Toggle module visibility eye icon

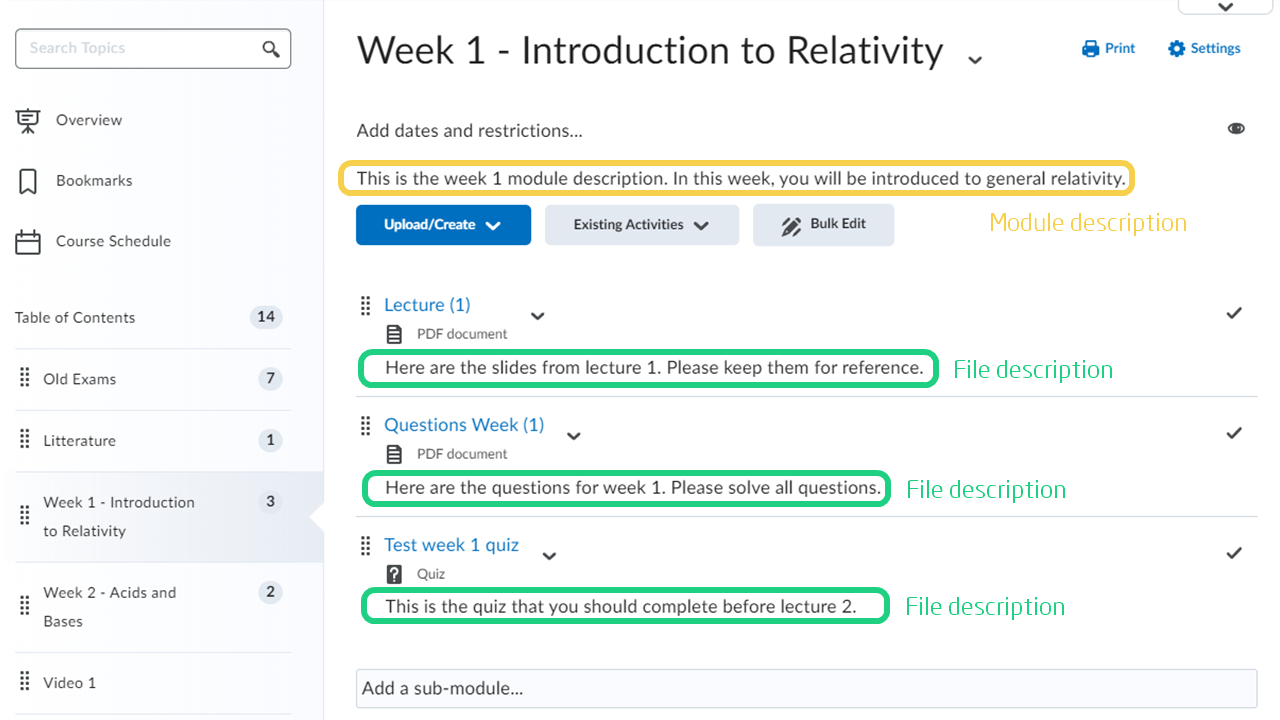point(1236,129)
